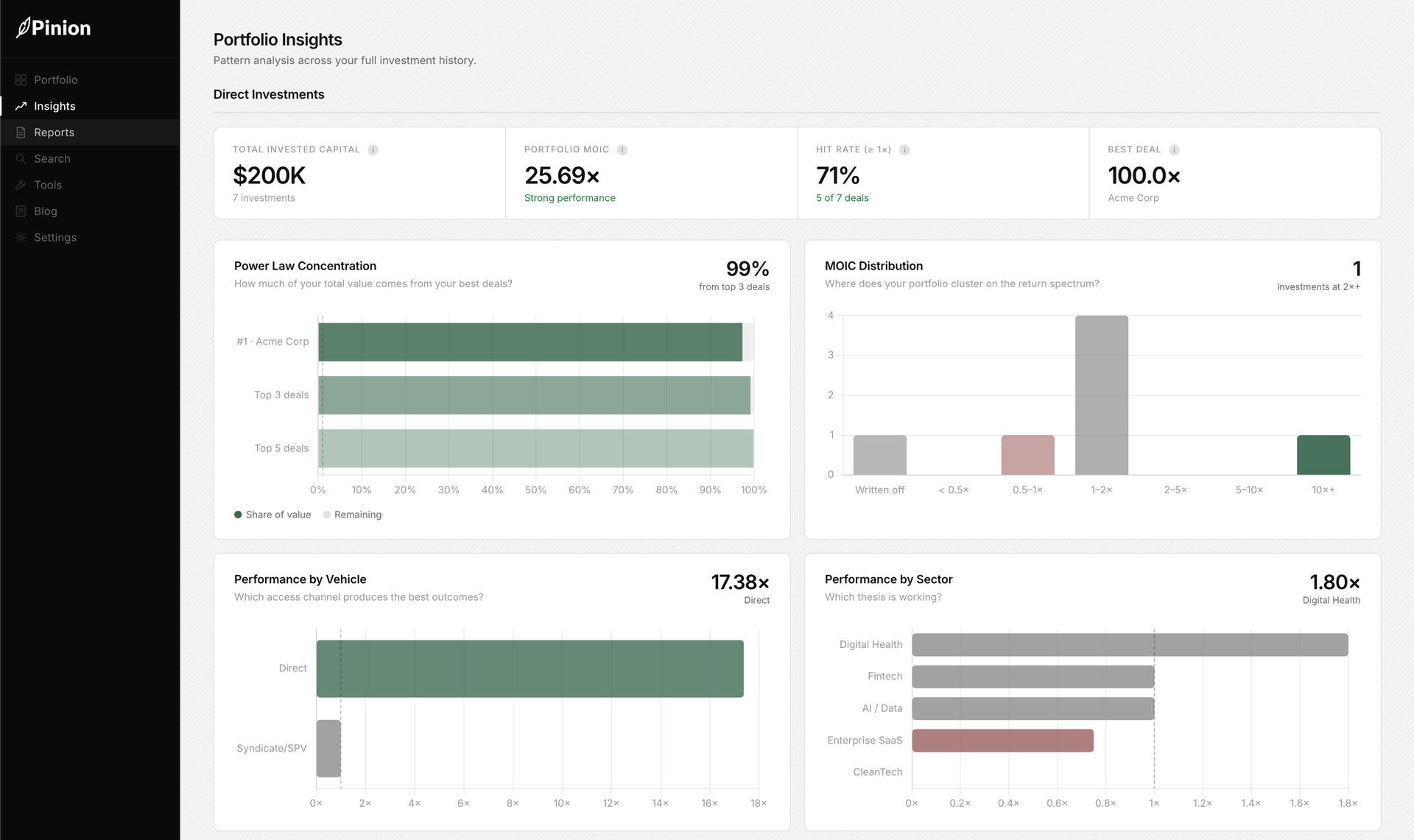This screenshot has height=840, width=1414.
Task: Click the Top 5 deals bar
Action: (x=535, y=448)
